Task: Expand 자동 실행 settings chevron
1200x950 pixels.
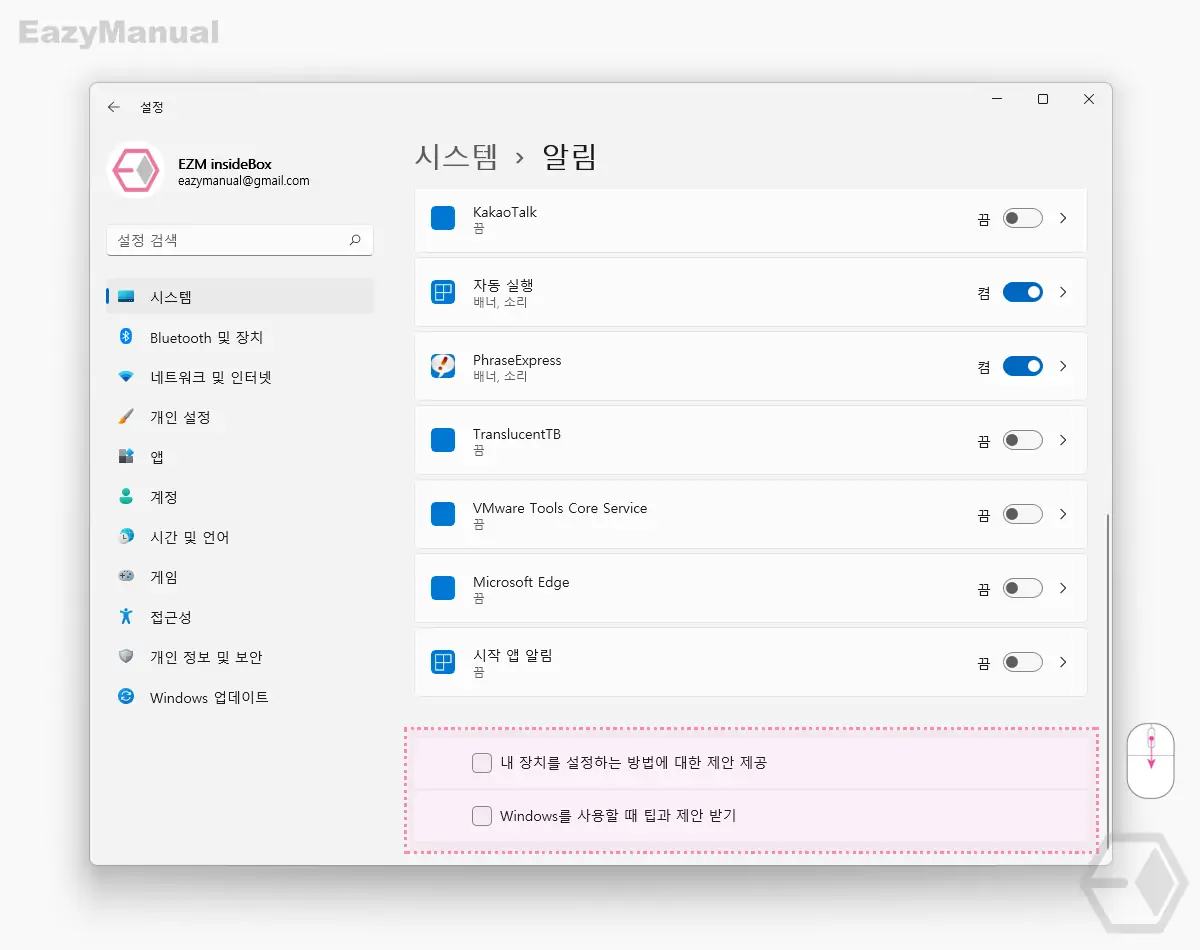Action: point(1063,292)
